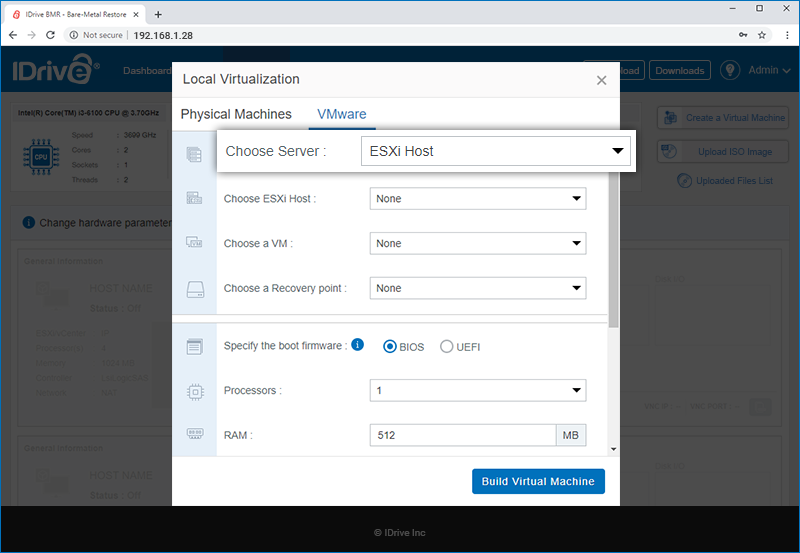Open the browser three-dot menu

point(787,35)
